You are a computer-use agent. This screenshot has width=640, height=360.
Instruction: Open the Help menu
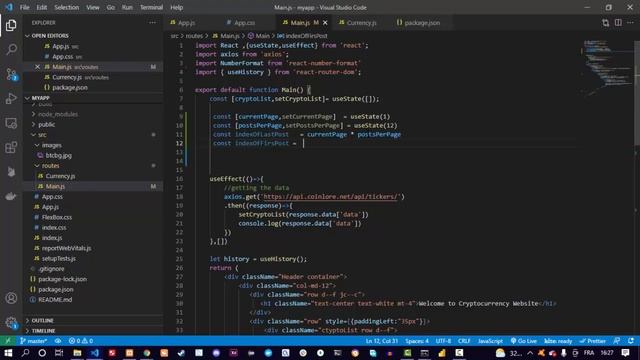coord(176,7)
